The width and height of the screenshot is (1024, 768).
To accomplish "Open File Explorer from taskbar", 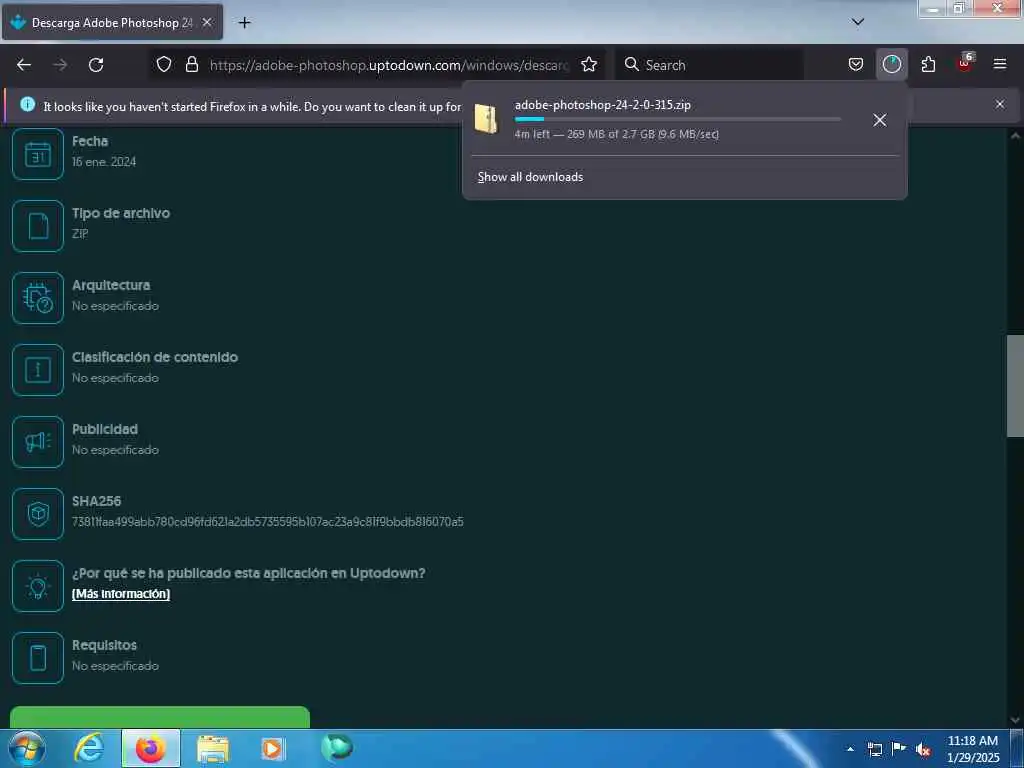I will click(x=213, y=749).
